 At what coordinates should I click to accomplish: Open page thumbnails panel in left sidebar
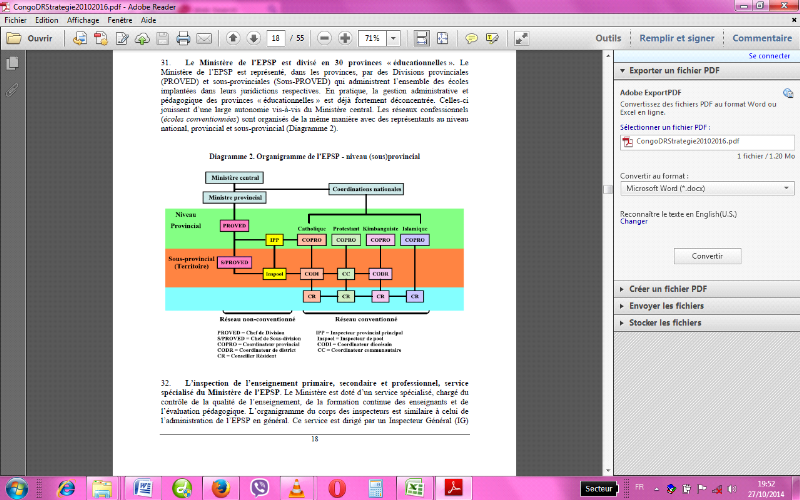click(x=11, y=63)
